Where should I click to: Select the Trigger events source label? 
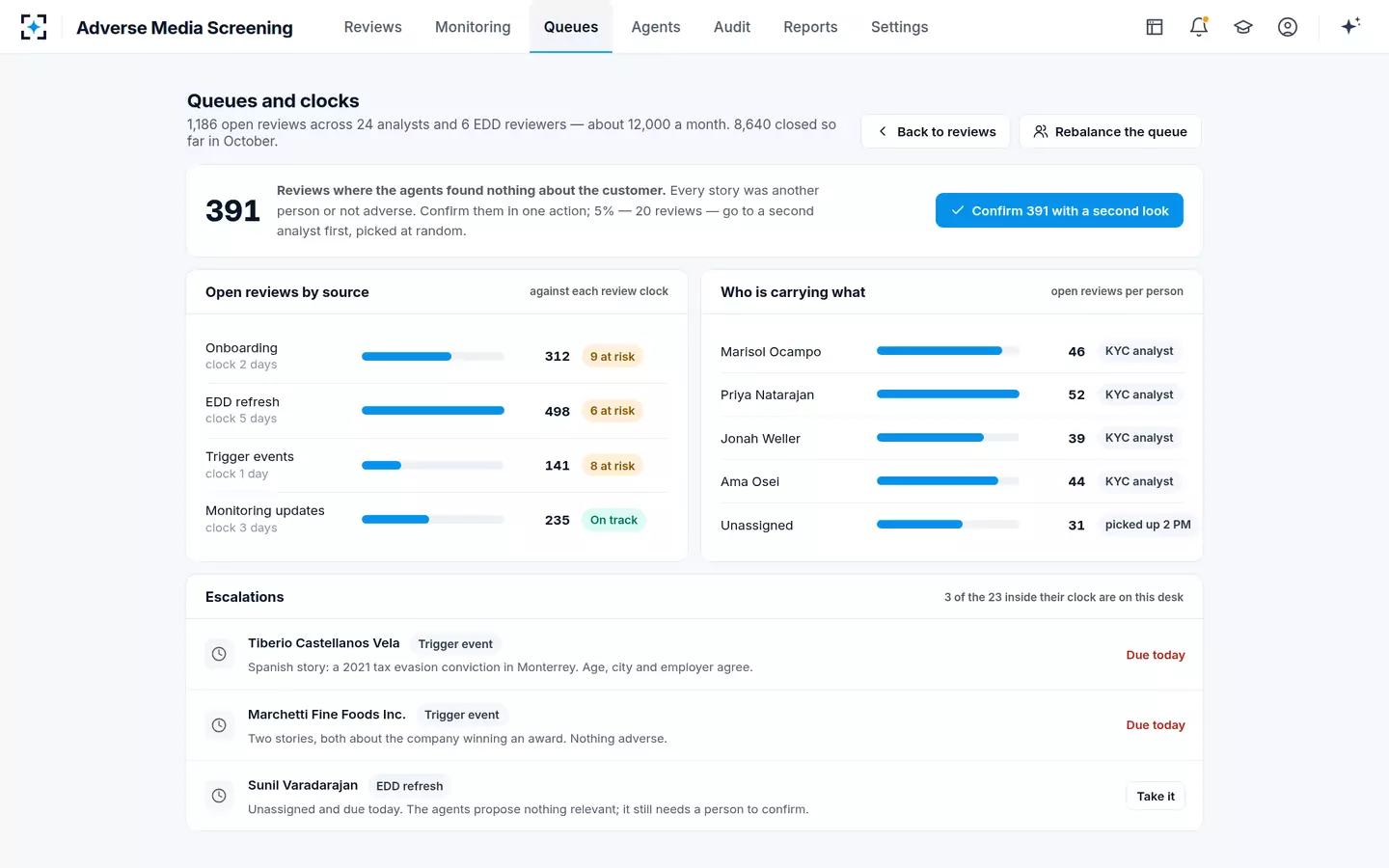coord(250,457)
